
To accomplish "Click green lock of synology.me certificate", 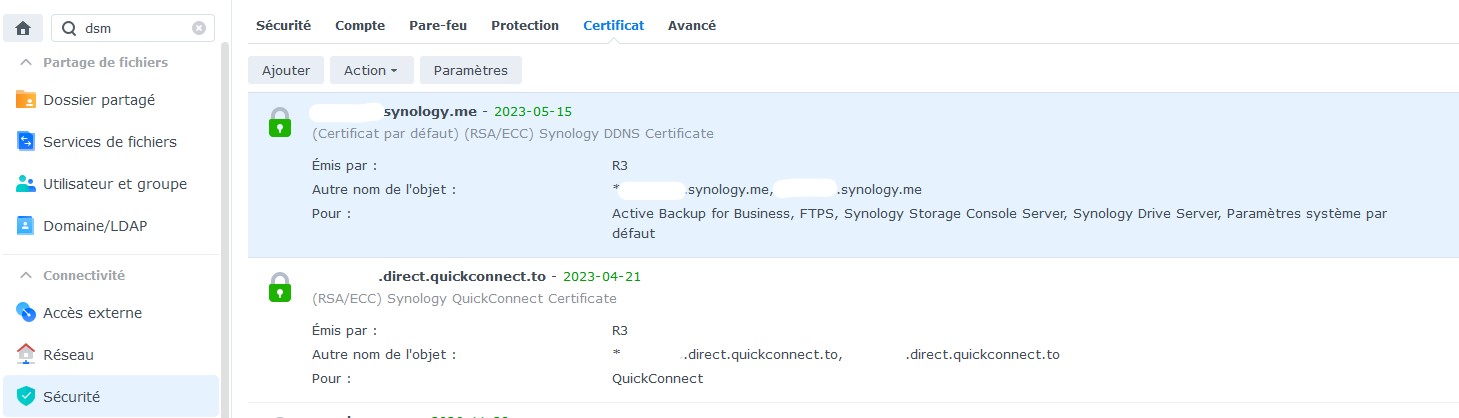I will tap(280, 123).
